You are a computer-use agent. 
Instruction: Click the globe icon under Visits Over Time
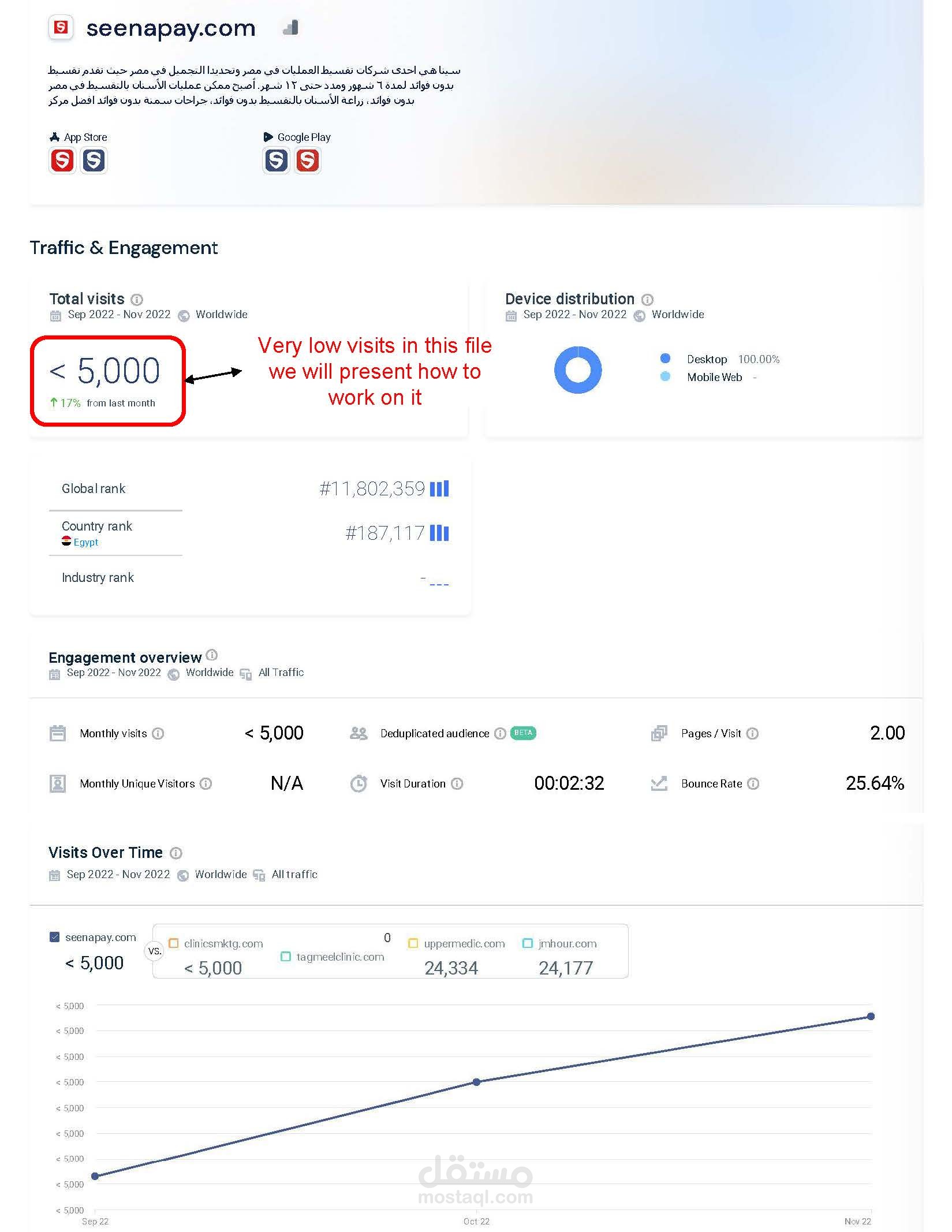pyautogui.click(x=183, y=876)
